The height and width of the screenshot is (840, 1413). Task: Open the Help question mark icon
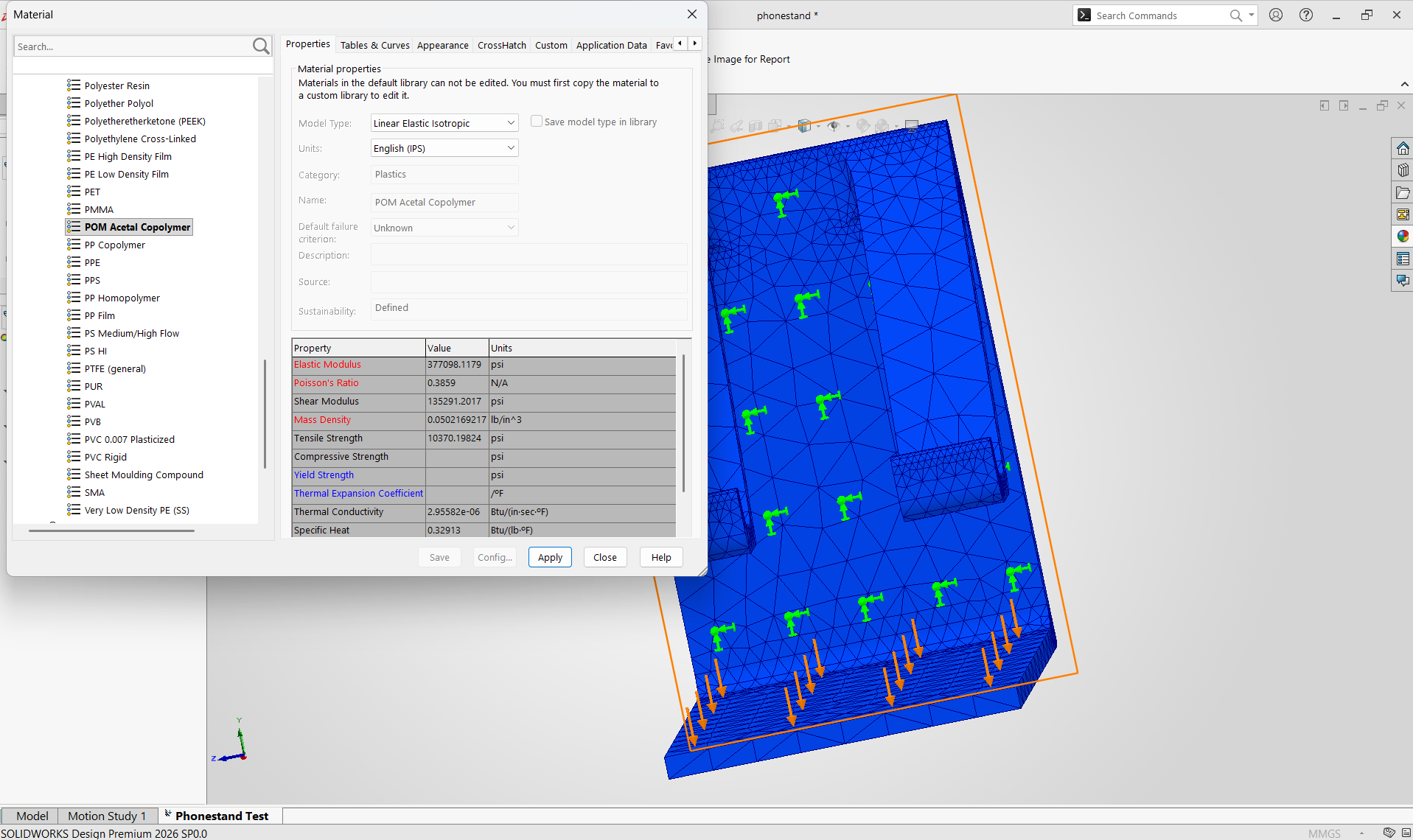pyautogui.click(x=1306, y=15)
